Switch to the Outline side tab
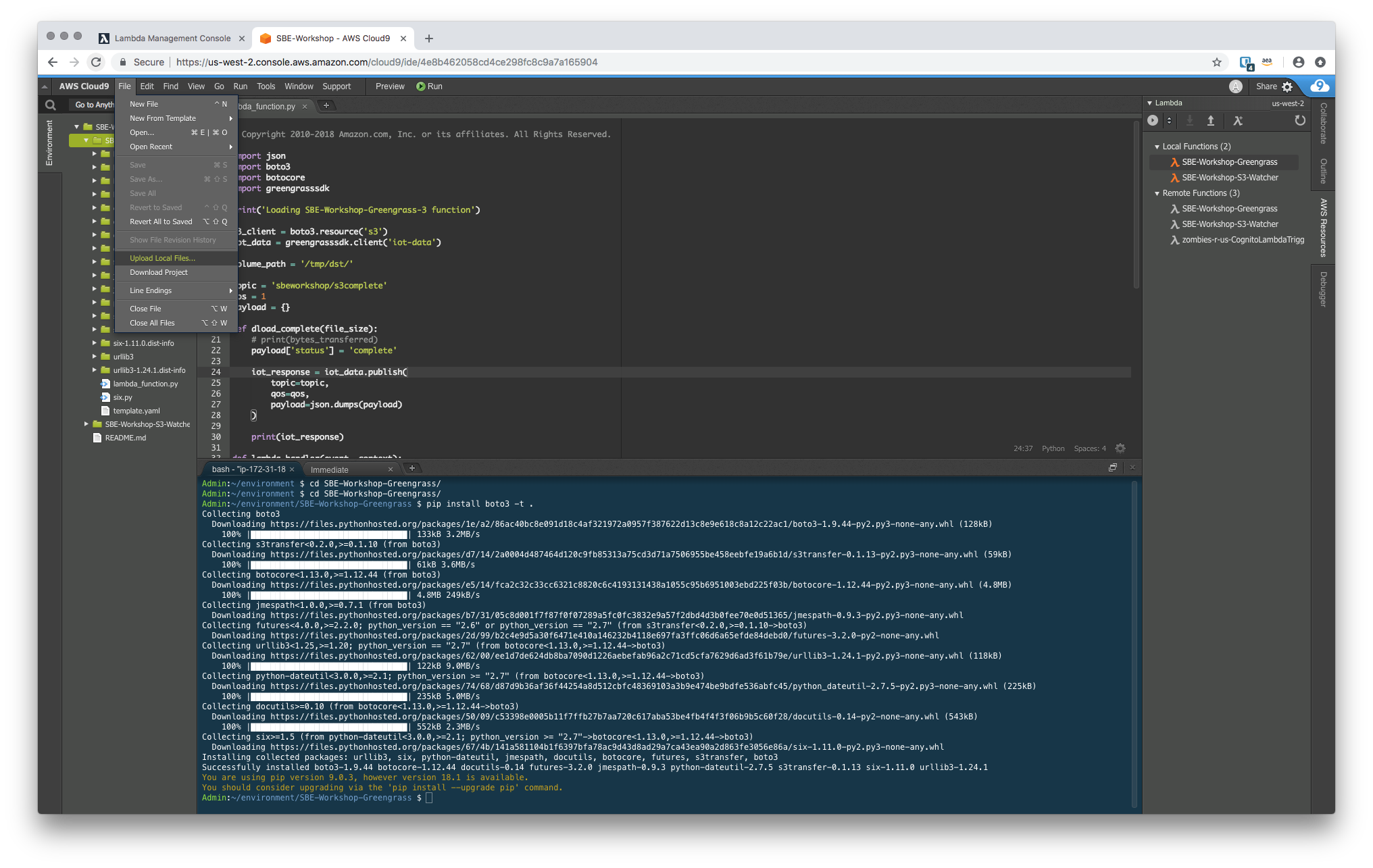Screen dimensions: 1373x868 pos(1323,171)
